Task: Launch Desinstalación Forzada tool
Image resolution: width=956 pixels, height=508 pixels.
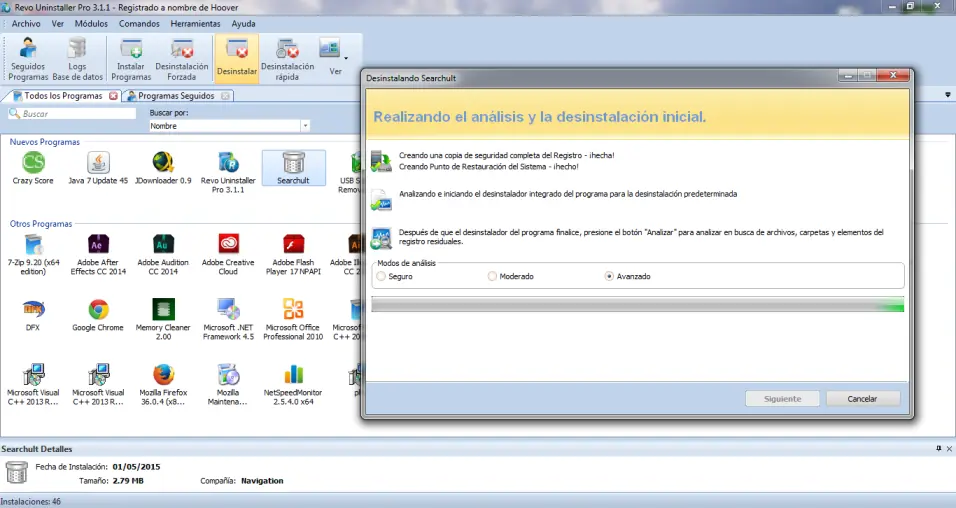Action: 182,59
